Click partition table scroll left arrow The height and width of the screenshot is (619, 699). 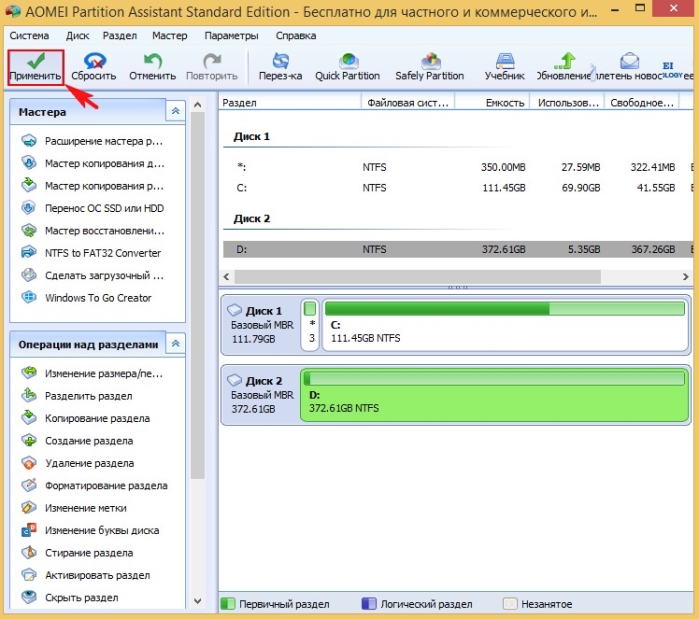226,277
